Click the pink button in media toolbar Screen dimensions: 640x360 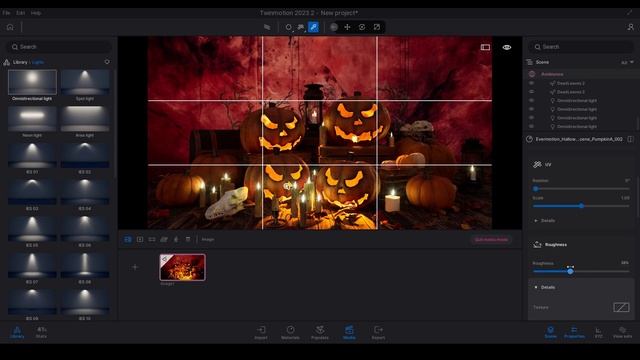491,240
